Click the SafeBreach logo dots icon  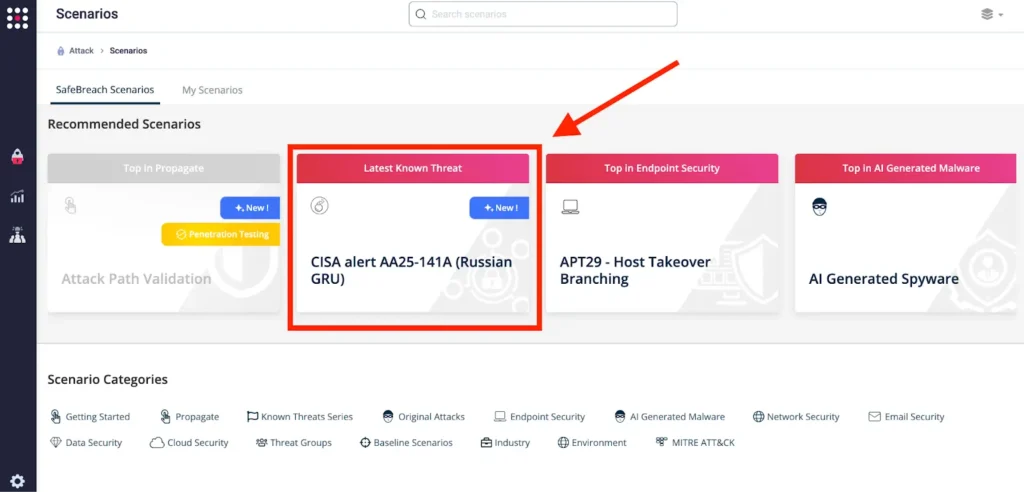(17, 17)
